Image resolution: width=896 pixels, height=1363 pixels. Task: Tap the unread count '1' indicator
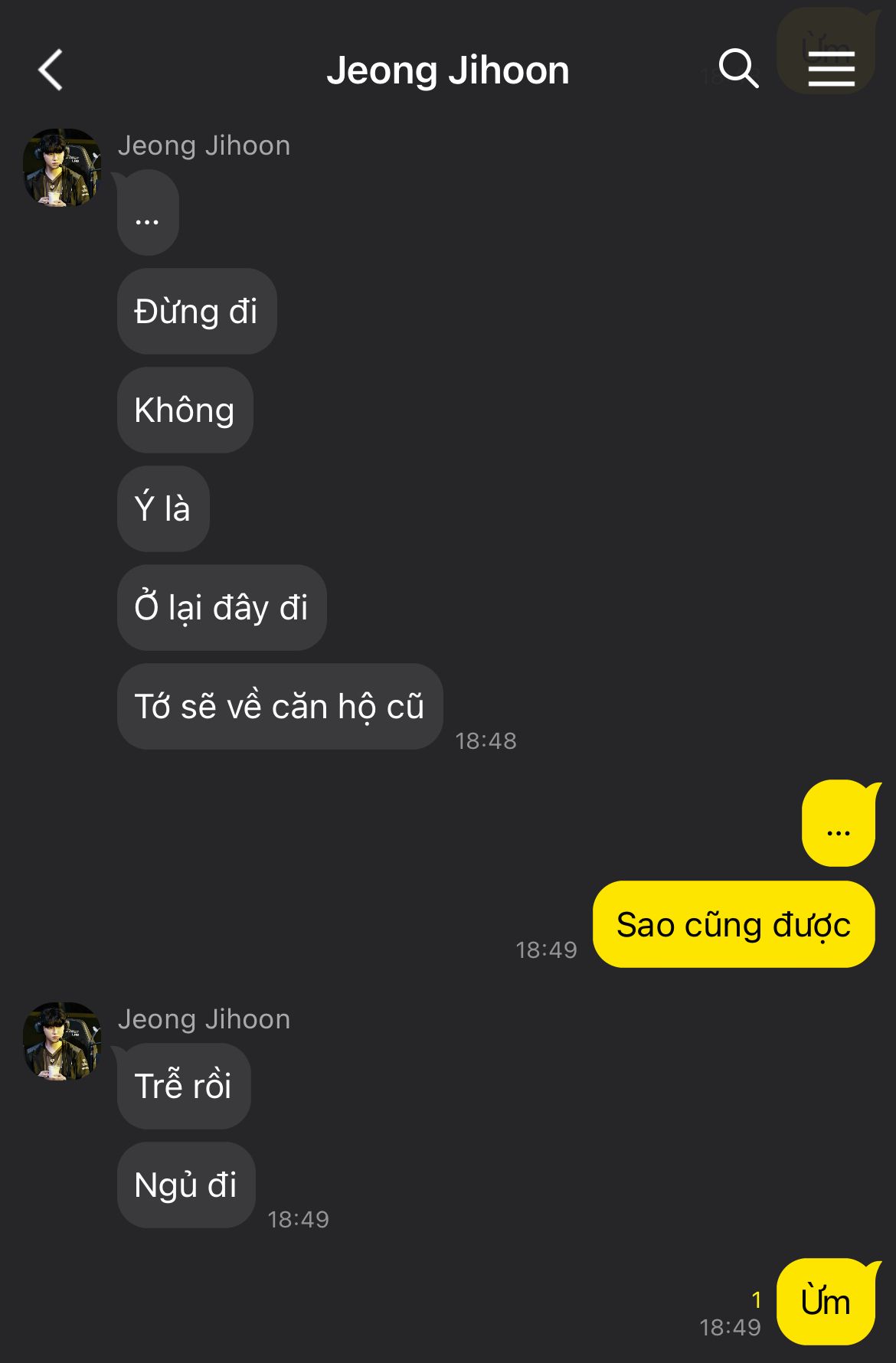(x=756, y=1299)
